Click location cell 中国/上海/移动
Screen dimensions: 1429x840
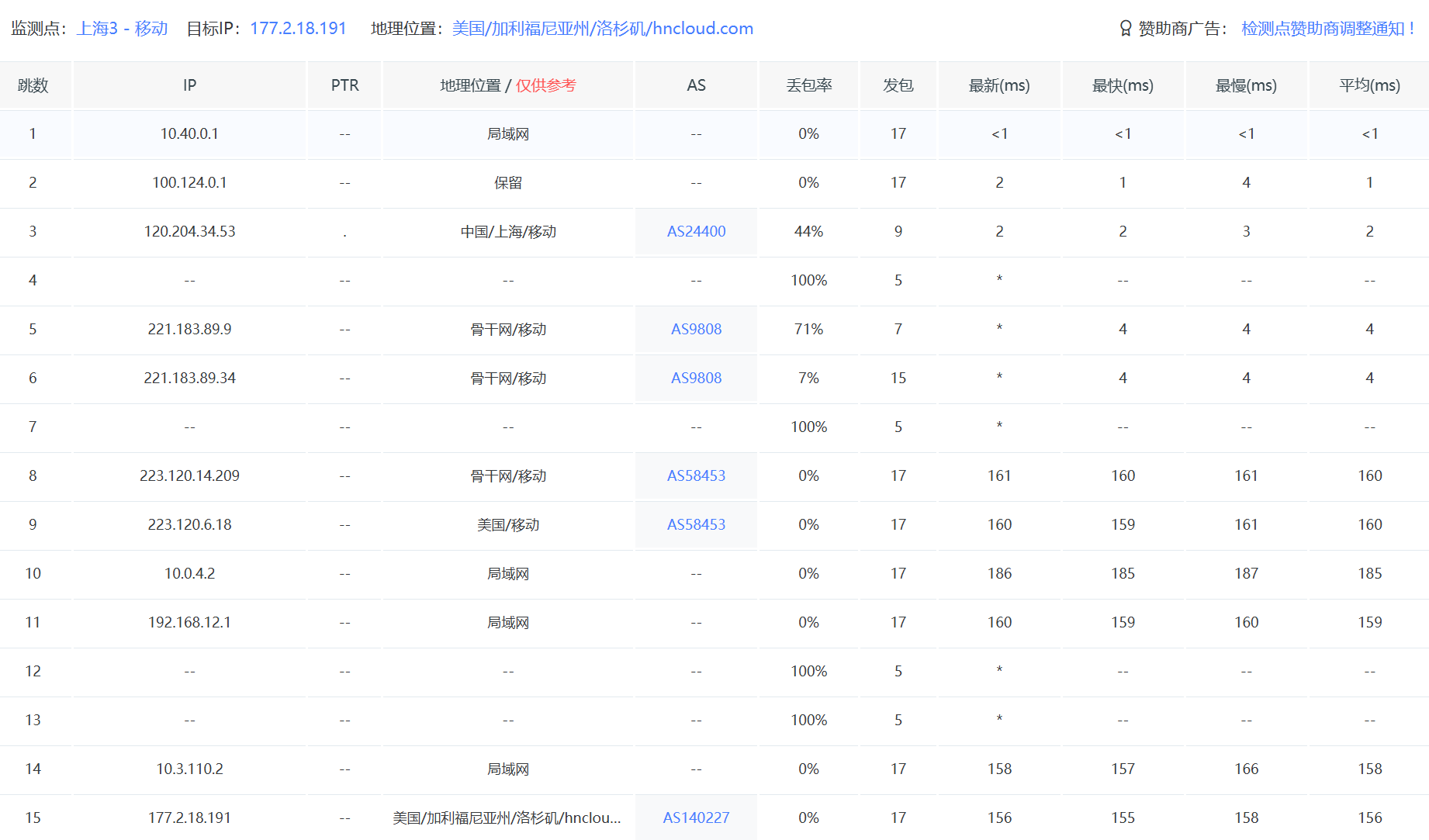[x=508, y=231]
